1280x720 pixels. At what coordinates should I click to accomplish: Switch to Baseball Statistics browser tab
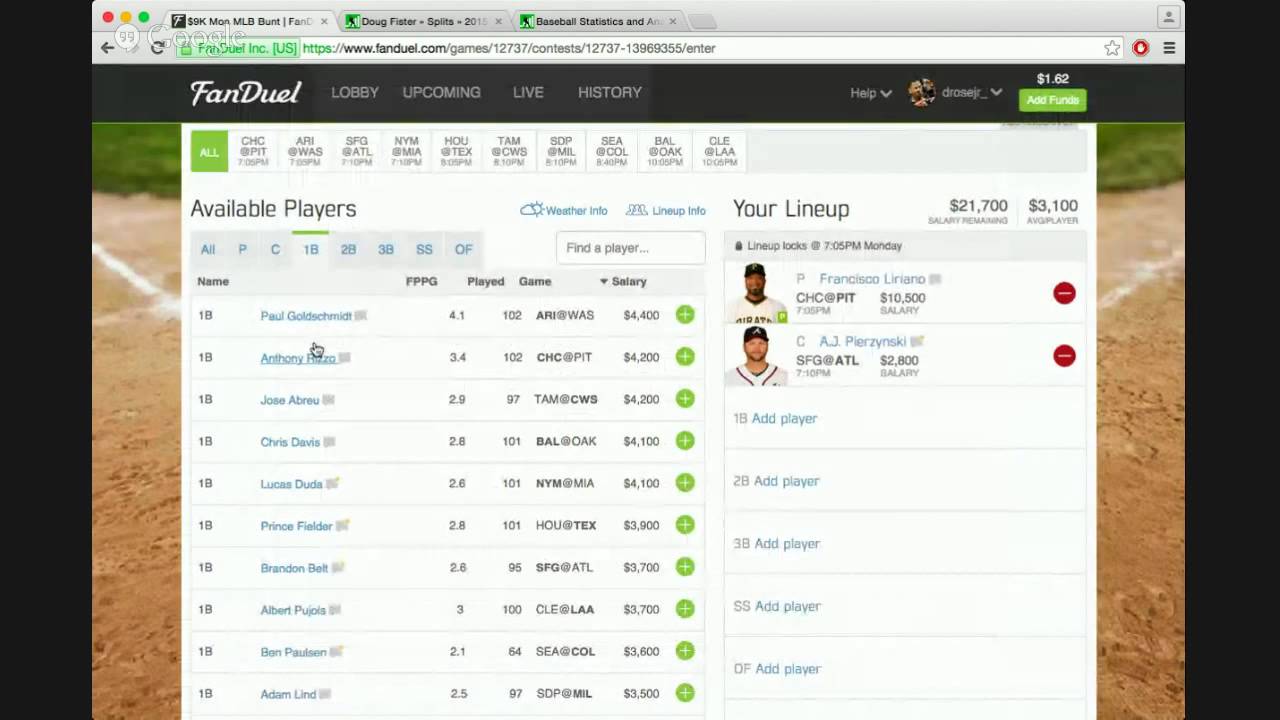[x=598, y=21]
